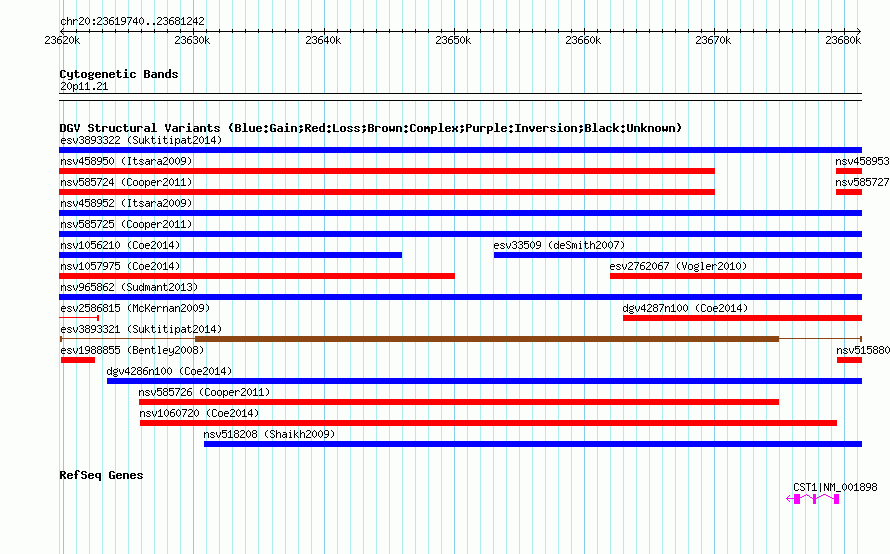Click the nsv458953 label at right edge

pos(862,161)
